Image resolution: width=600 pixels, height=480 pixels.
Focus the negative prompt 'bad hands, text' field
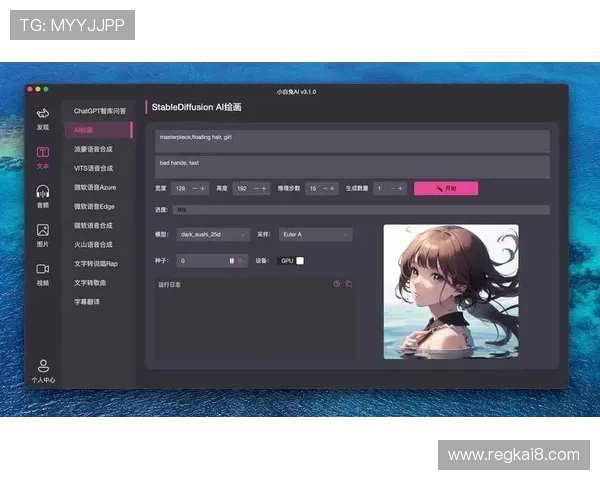click(352, 167)
